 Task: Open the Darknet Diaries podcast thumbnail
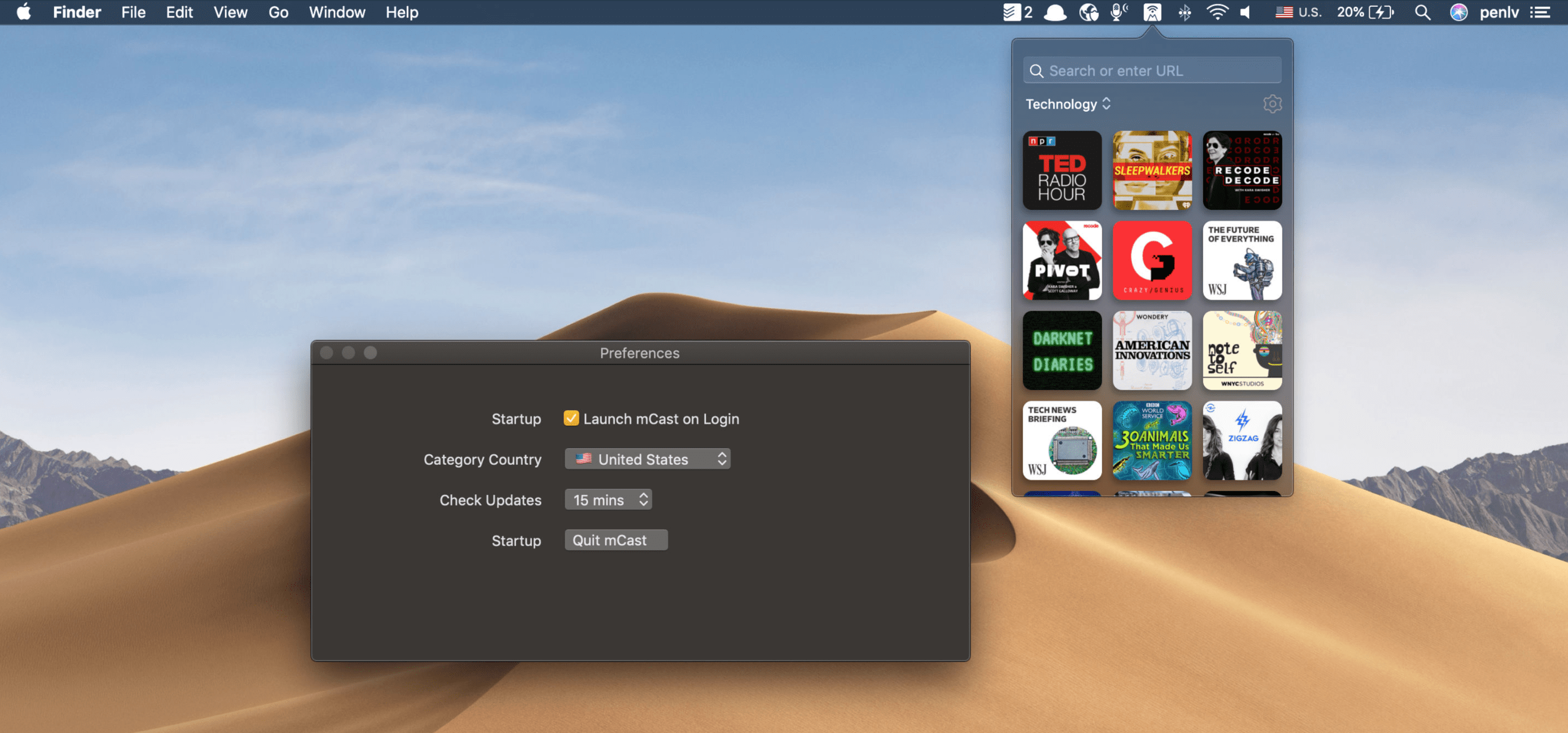pyautogui.click(x=1062, y=351)
